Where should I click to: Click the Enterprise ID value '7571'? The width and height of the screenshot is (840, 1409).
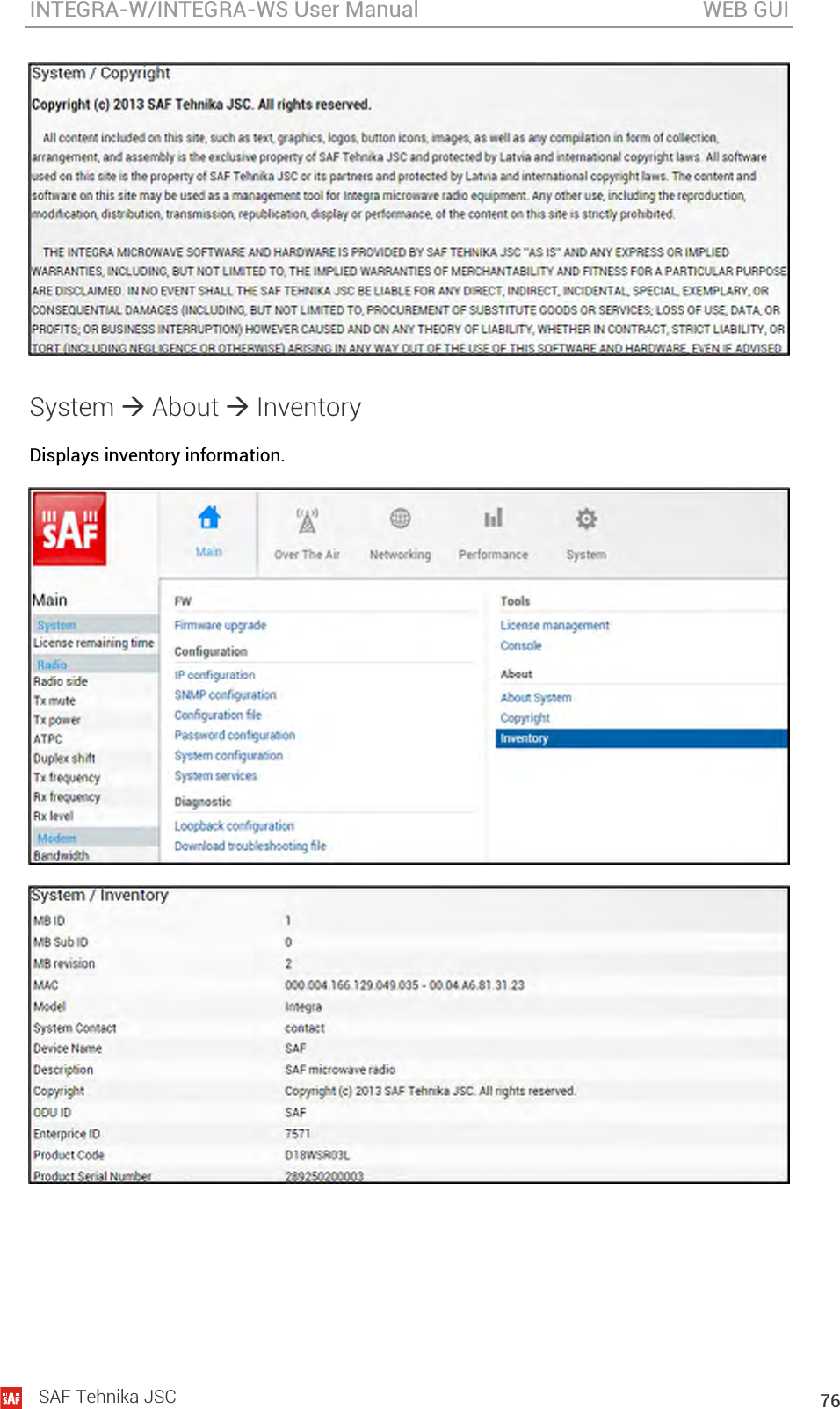(297, 1134)
